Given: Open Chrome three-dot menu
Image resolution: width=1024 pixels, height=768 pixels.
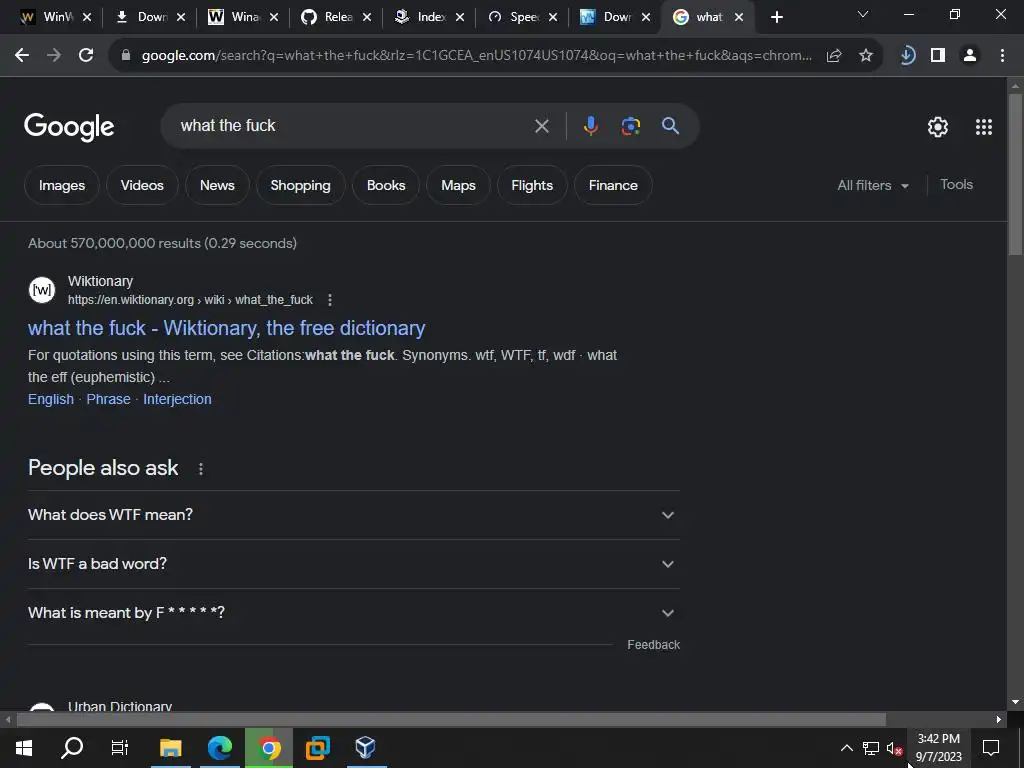Looking at the screenshot, I should point(1002,56).
